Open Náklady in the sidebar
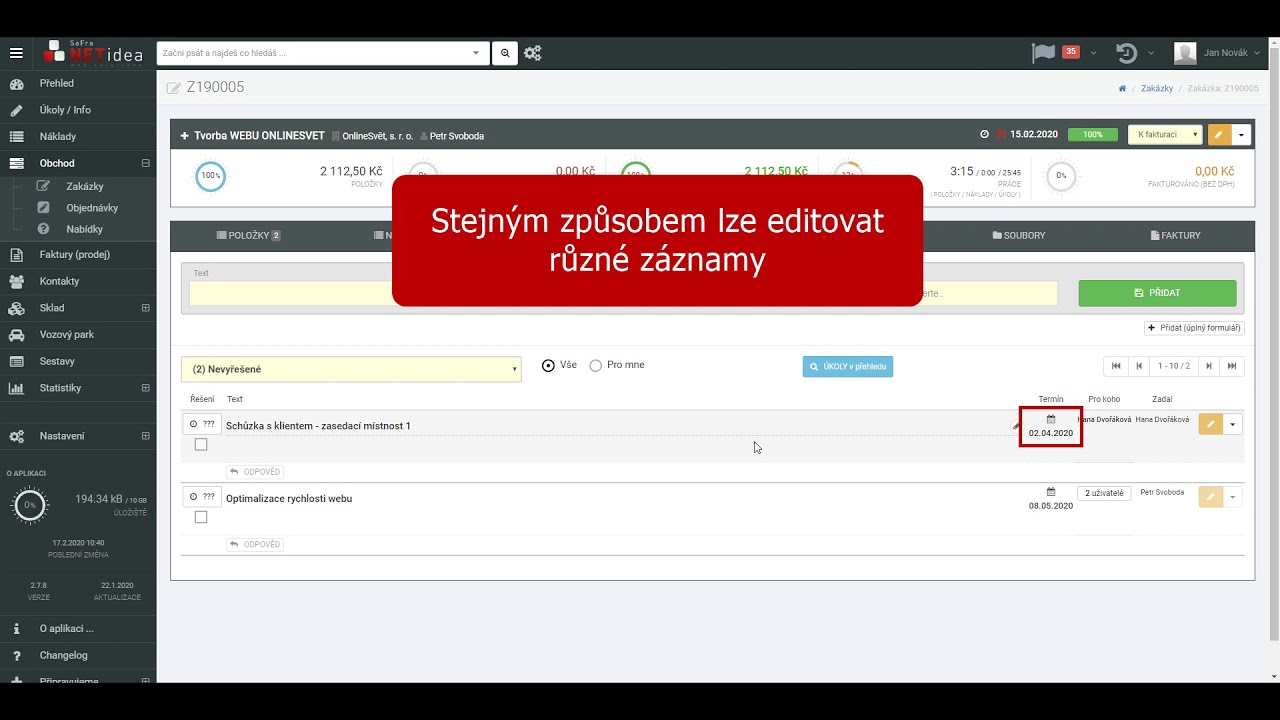The height and width of the screenshot is (720, 1280). pyautogui.click(x=58, y=136)
